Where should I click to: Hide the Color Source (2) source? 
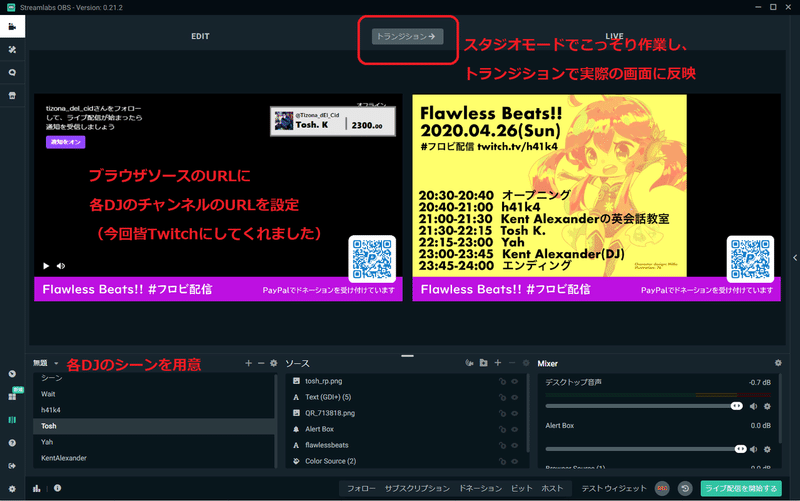(515, 461)
